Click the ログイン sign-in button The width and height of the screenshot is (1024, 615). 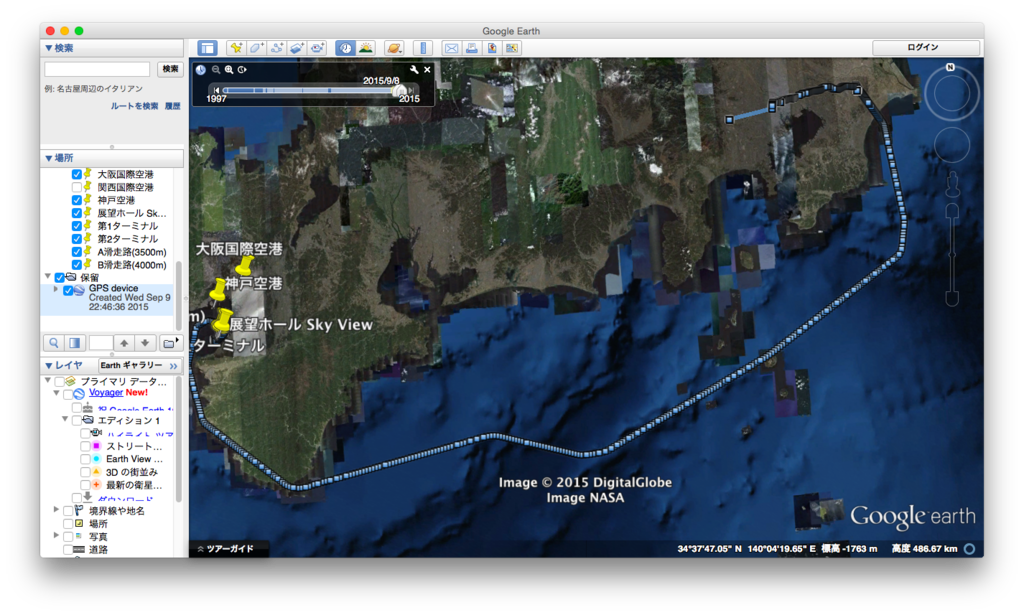click(x=925, y=48)
